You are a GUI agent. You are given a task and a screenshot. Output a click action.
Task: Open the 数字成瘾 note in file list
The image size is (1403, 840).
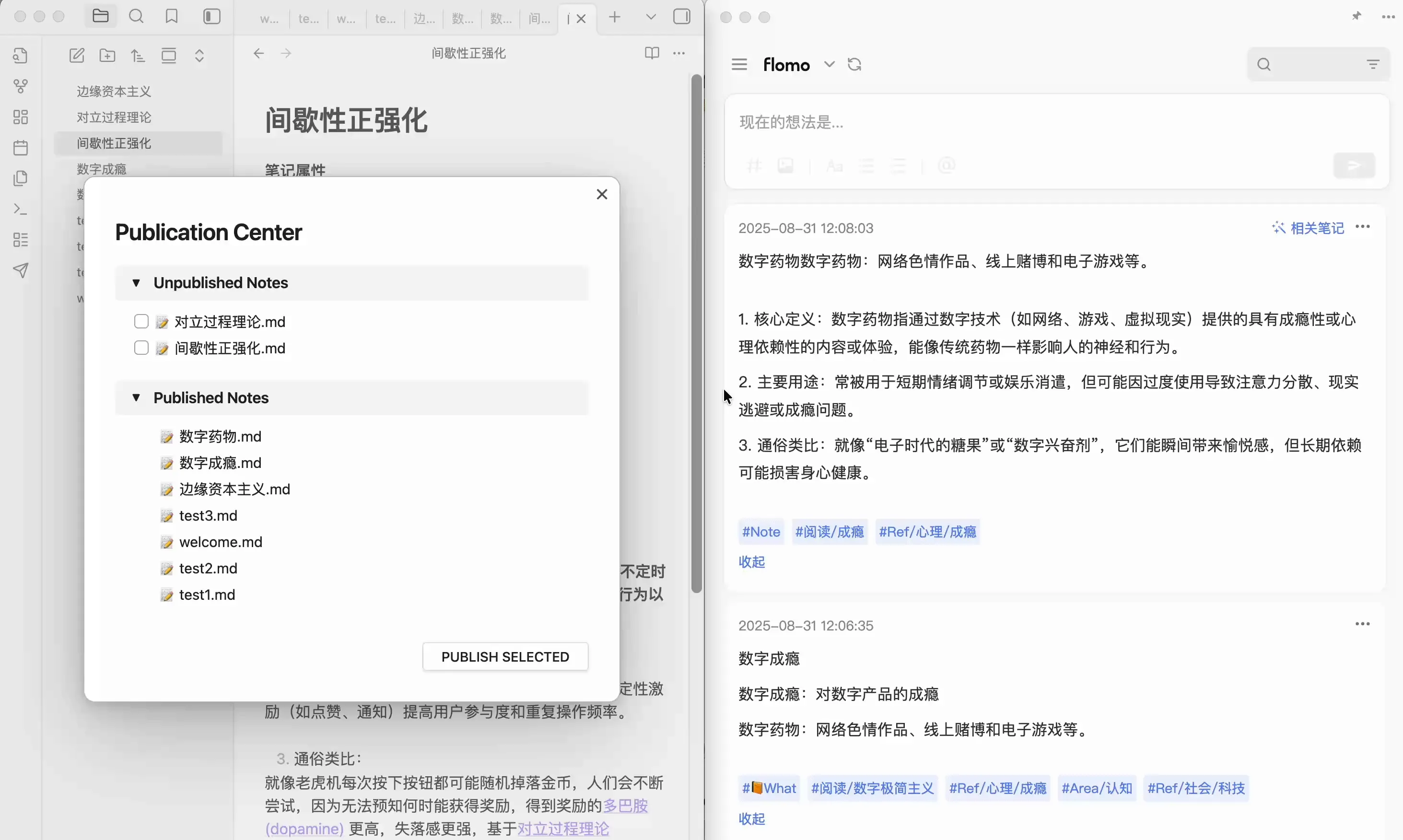coord(102,169)
